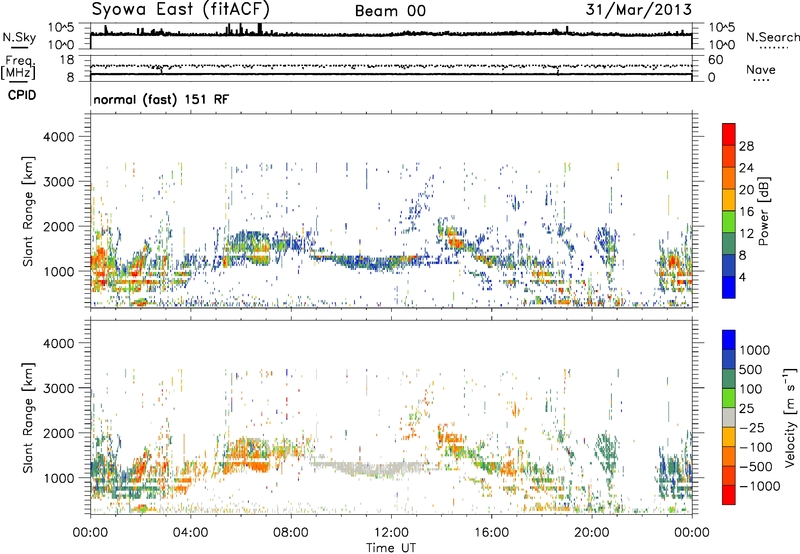Viewport: 800px width, 554px height.
Task: Click the noise spike cluster in N.Sky panel
Action: (245, 29)
